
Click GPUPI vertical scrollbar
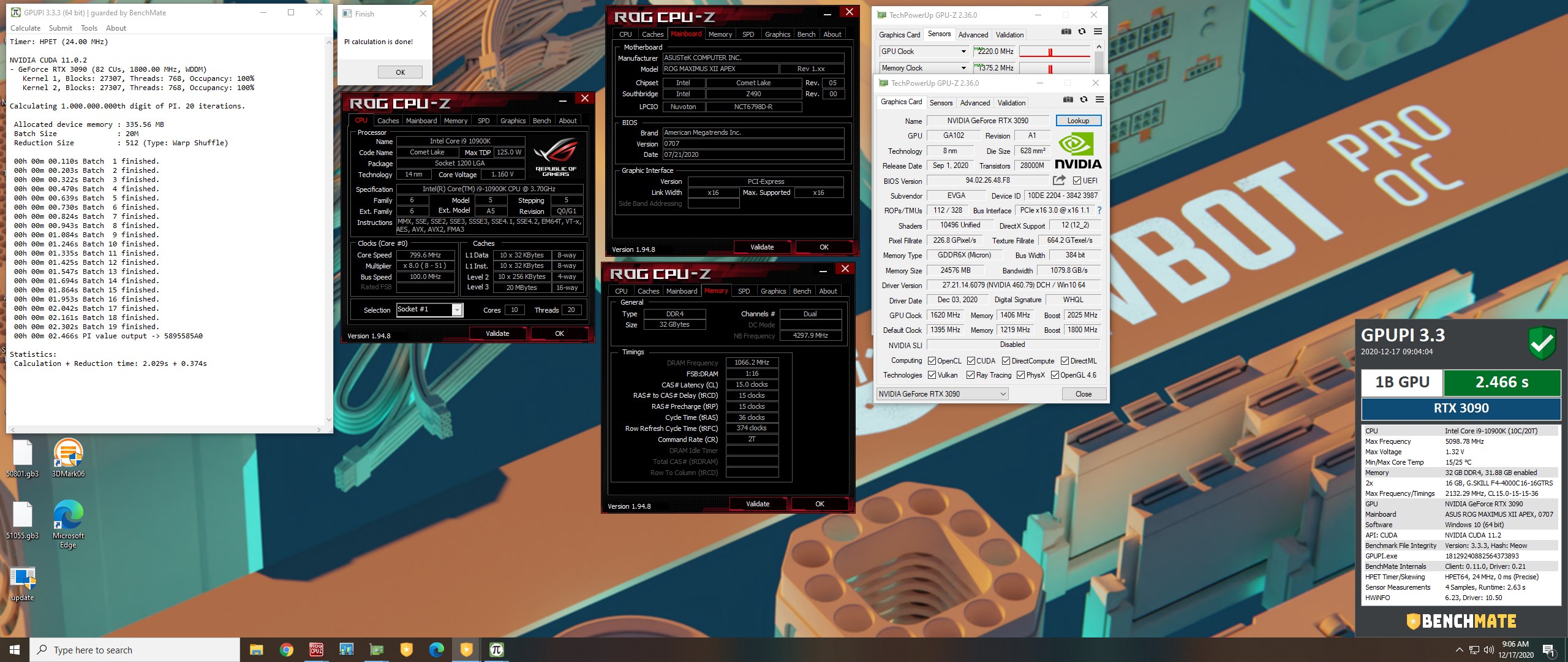coord(329,230)
